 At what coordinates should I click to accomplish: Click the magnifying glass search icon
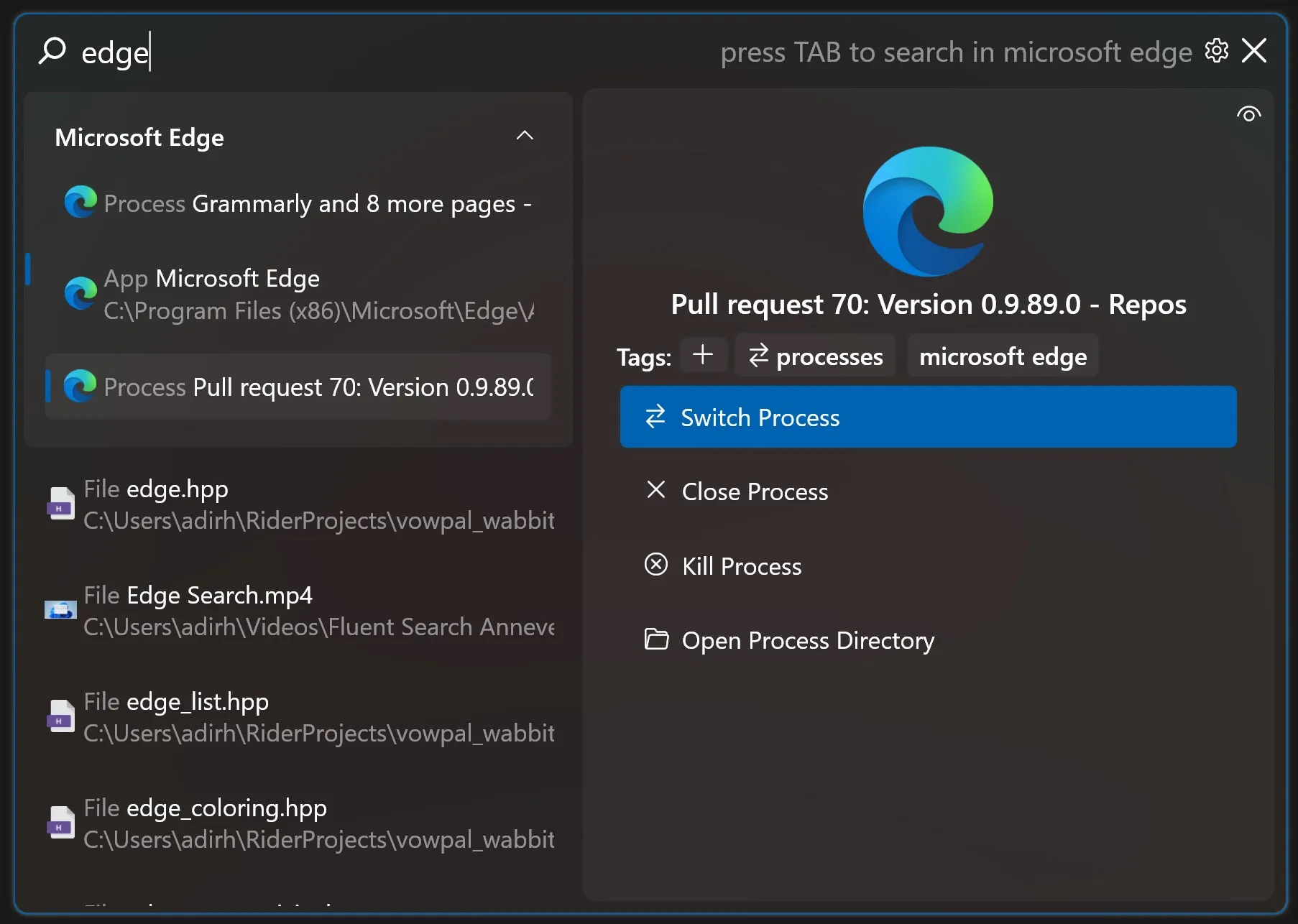point(52,50)
